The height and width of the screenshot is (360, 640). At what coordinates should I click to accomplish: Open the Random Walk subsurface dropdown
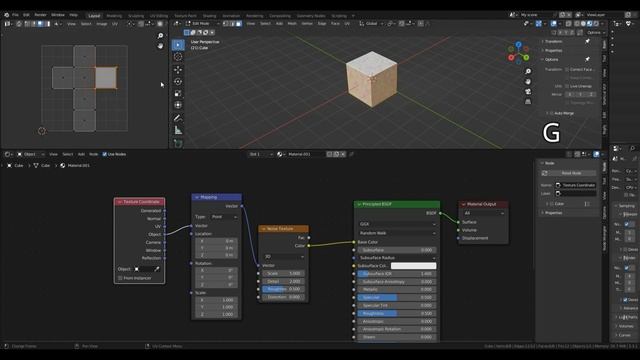pyautogui.click(x=397, y=233)
